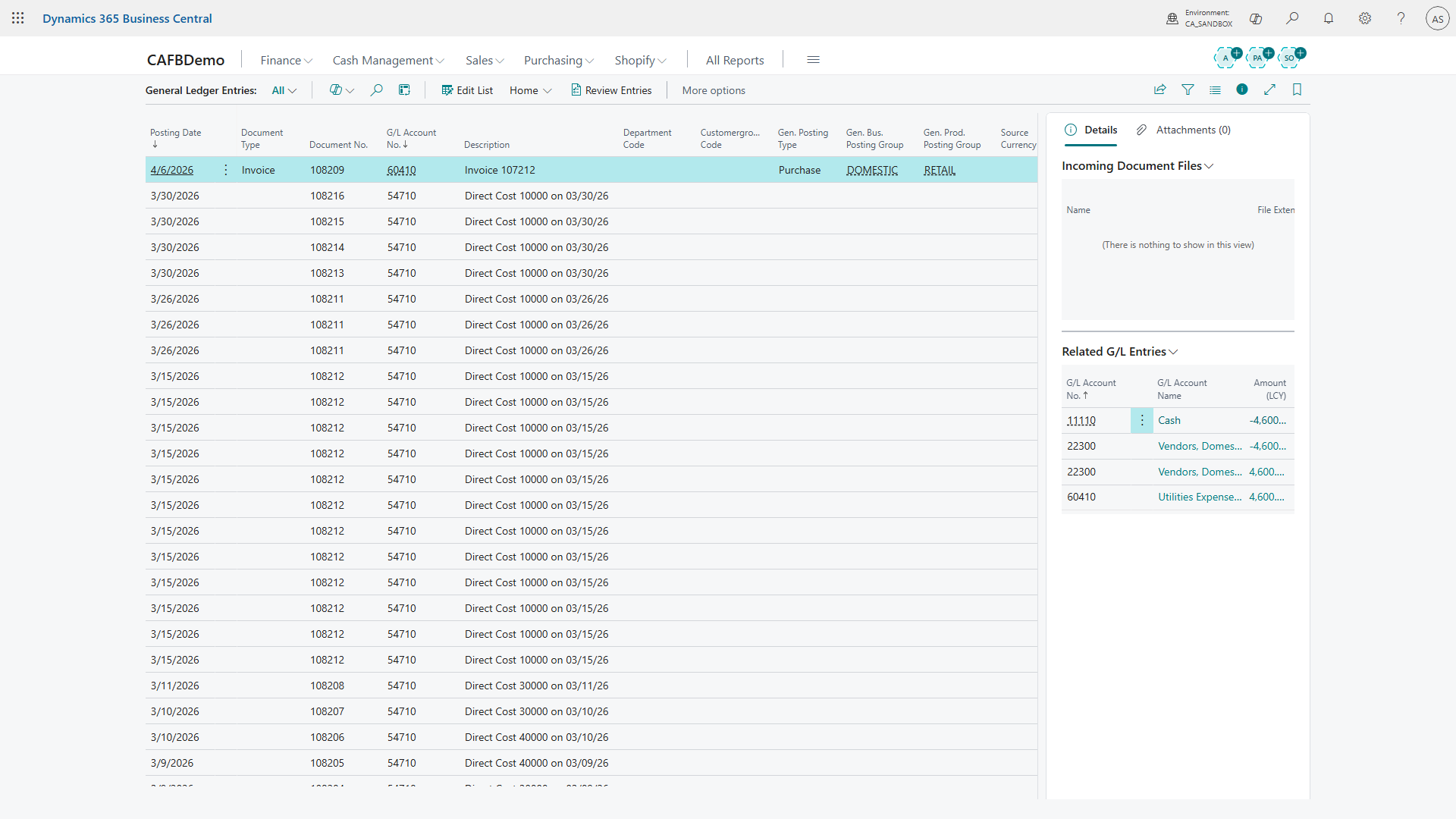The image size is (1456, 819).
Task: Change the All entries filter dropdown
Action: point(284,89)
